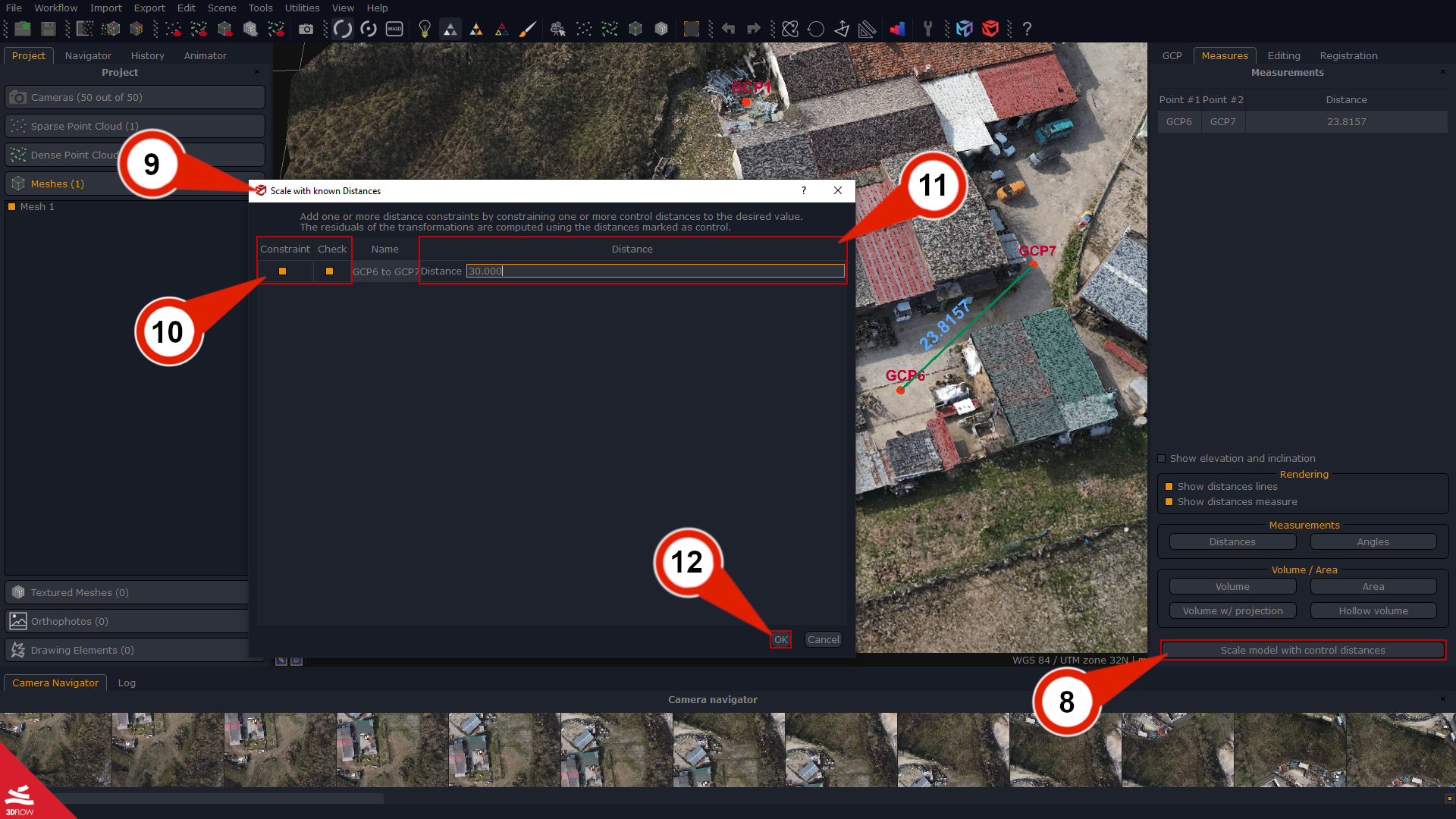Click the Area button

coord(1373,586)
